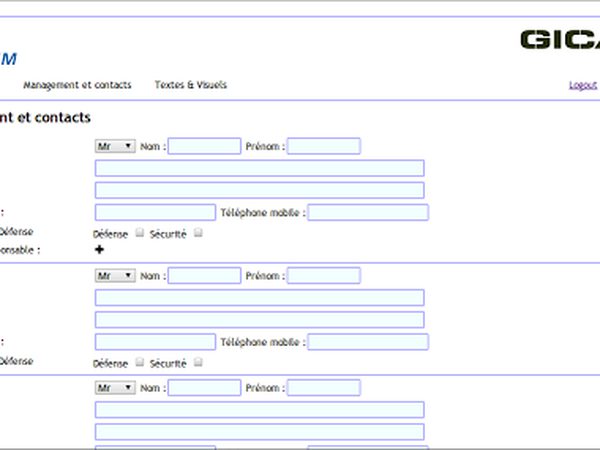The width and height of the screenshot is (600, 450).
Task: Click the GICA logo at top right
Action: (x=560, y=39)
